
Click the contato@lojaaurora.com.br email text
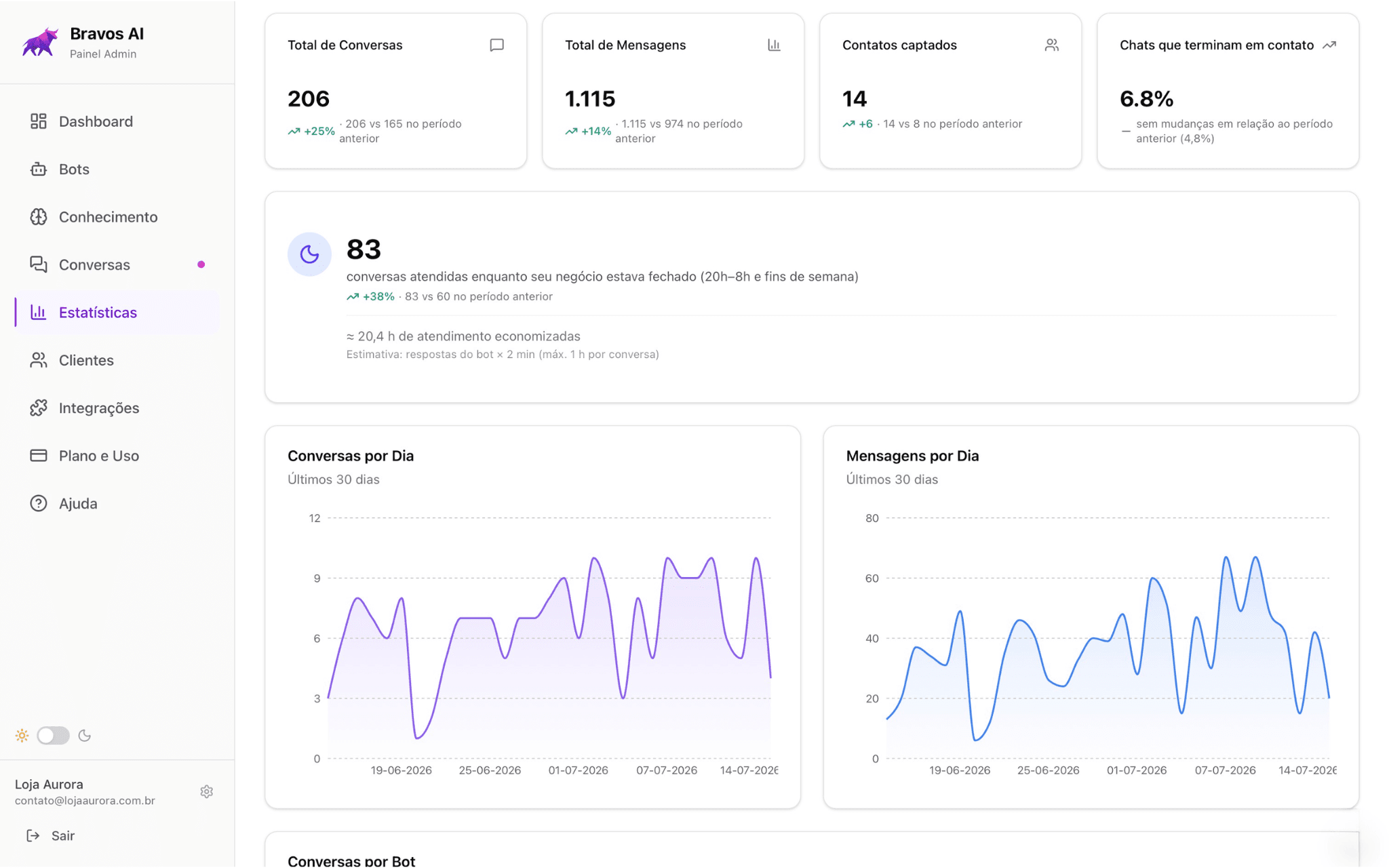coord(85,800)
